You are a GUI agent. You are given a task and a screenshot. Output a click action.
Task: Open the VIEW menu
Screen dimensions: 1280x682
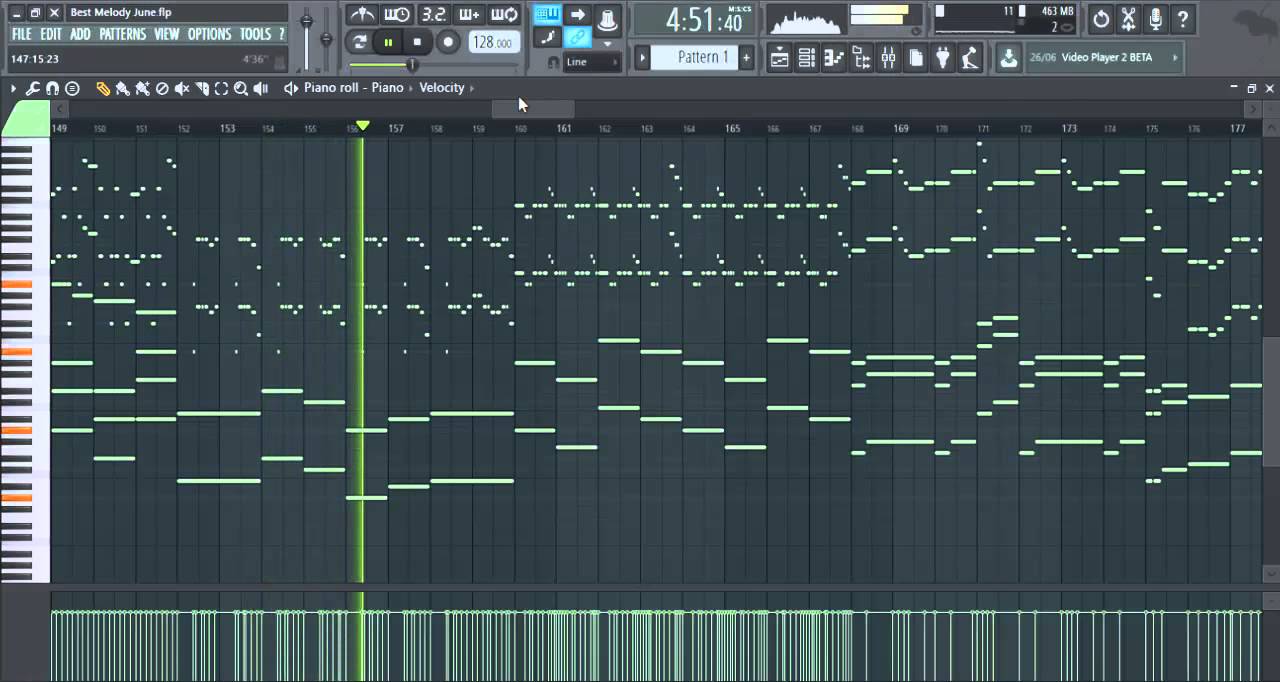[166, 34]
